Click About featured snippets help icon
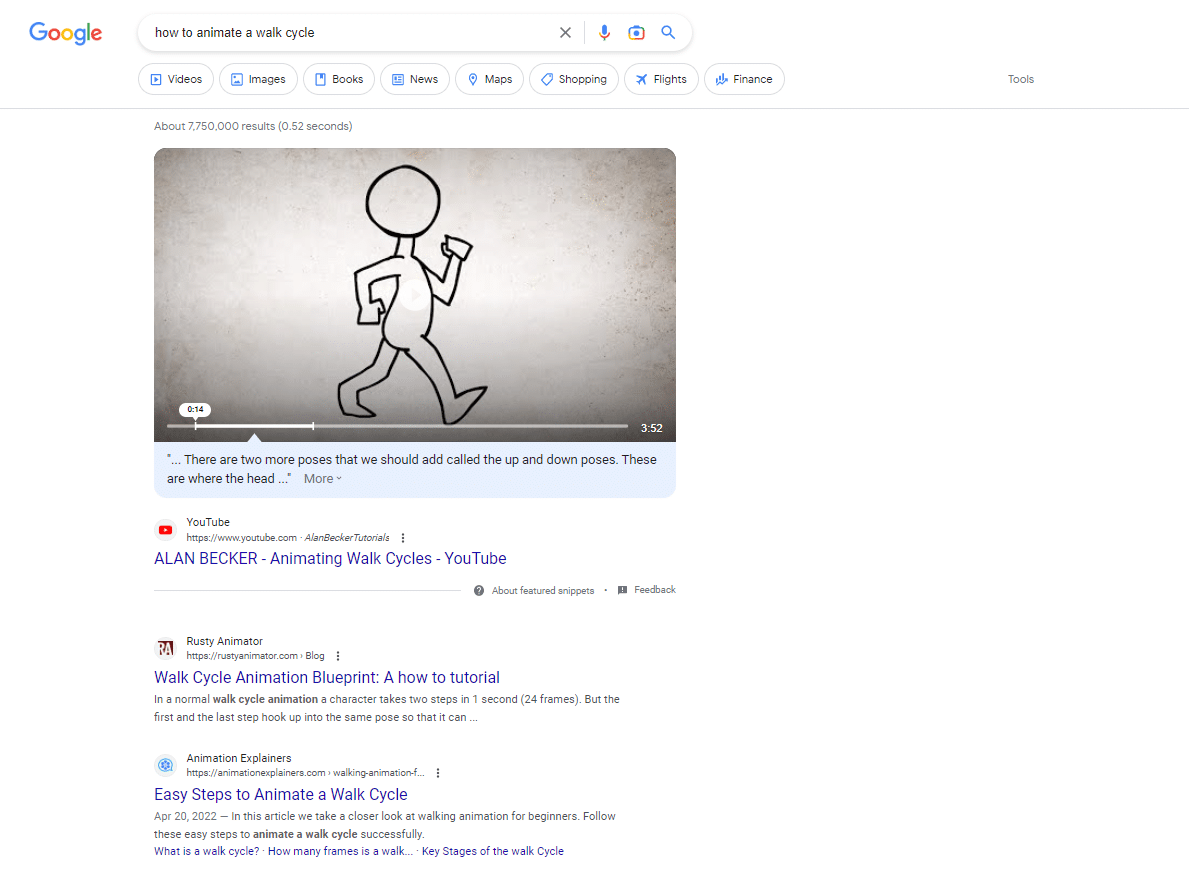The image size is (1189, 892). [479, 590]
